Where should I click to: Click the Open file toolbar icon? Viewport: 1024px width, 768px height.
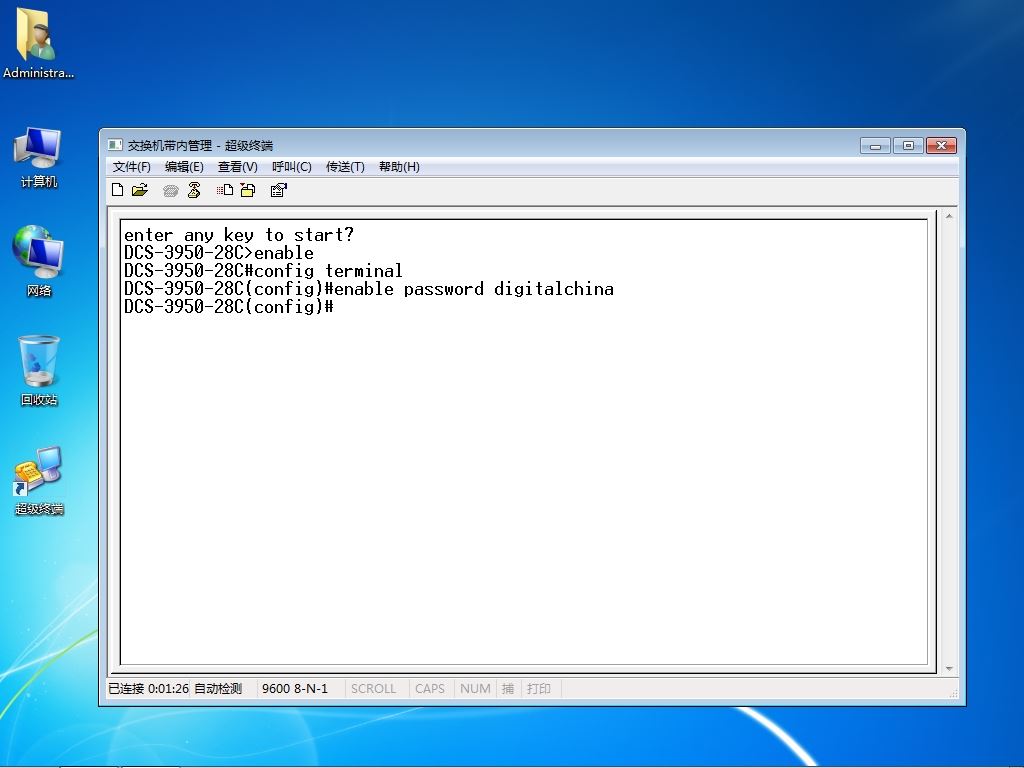(x=140, y=190)
